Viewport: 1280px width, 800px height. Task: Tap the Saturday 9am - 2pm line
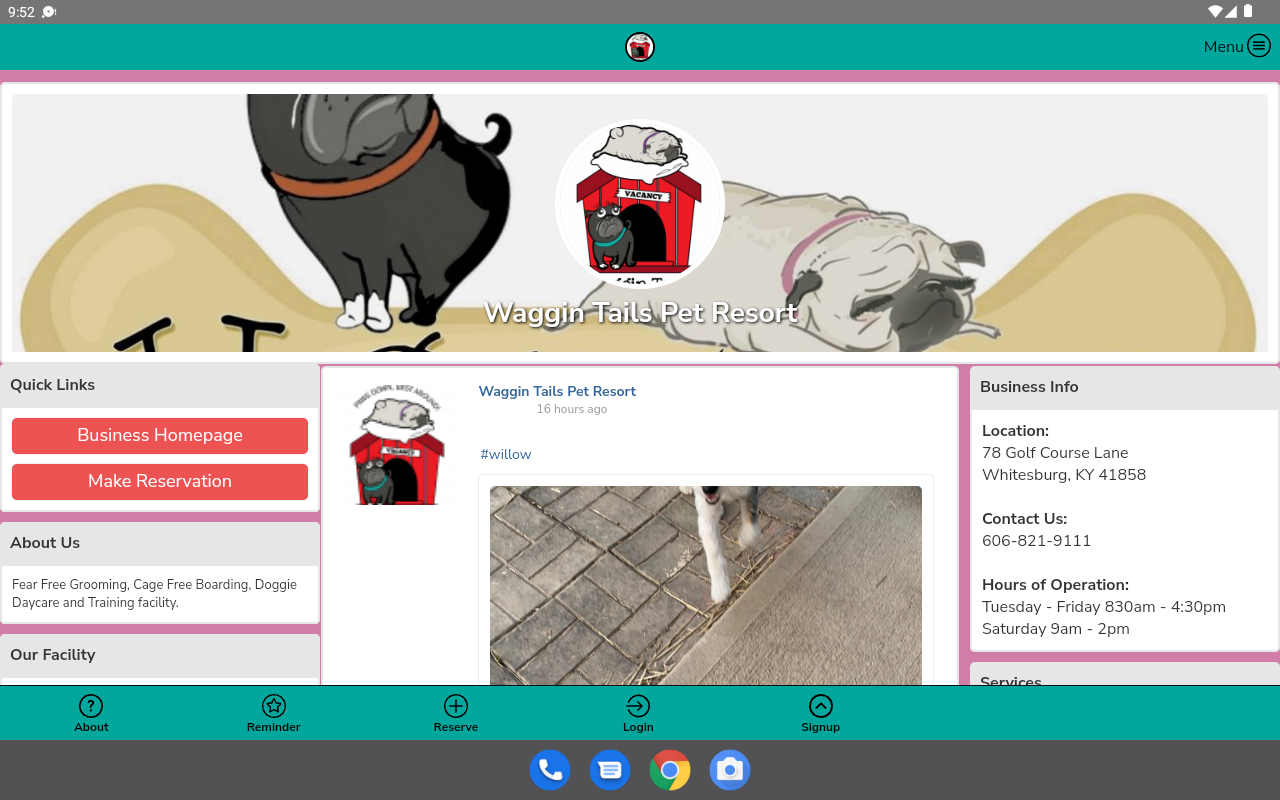[1056, 629]
